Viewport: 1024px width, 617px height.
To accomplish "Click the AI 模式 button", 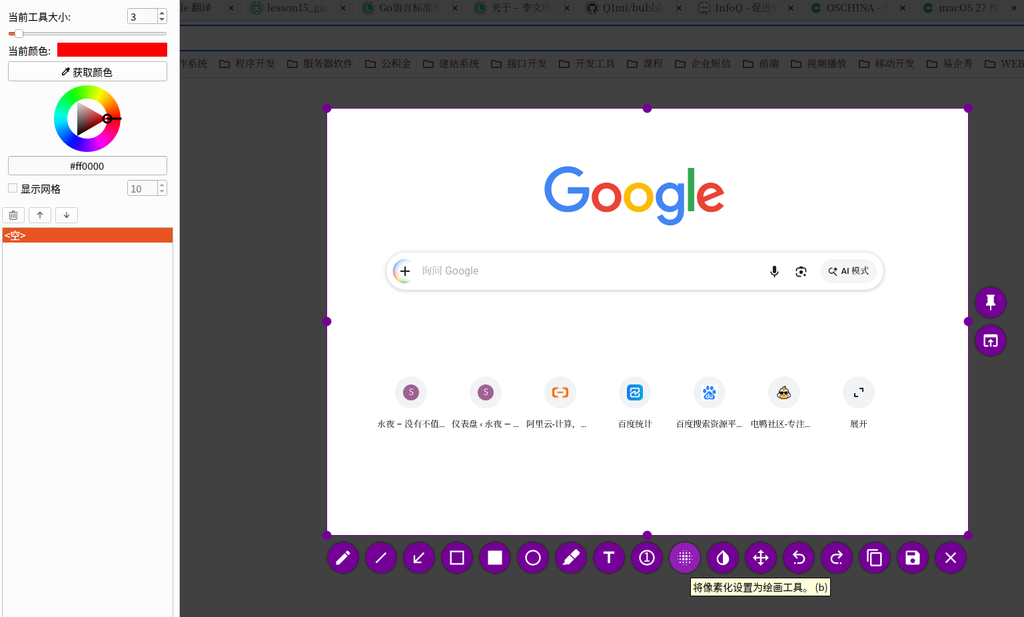I will tap(848, 271).
